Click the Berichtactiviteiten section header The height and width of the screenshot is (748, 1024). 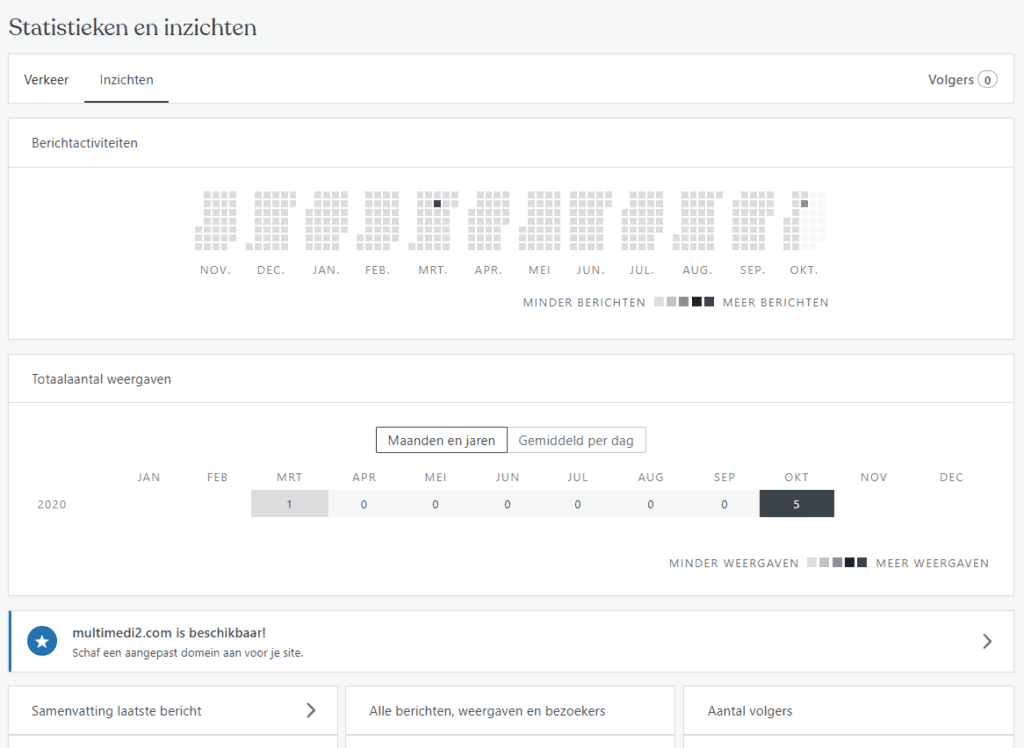pos(85,143)
